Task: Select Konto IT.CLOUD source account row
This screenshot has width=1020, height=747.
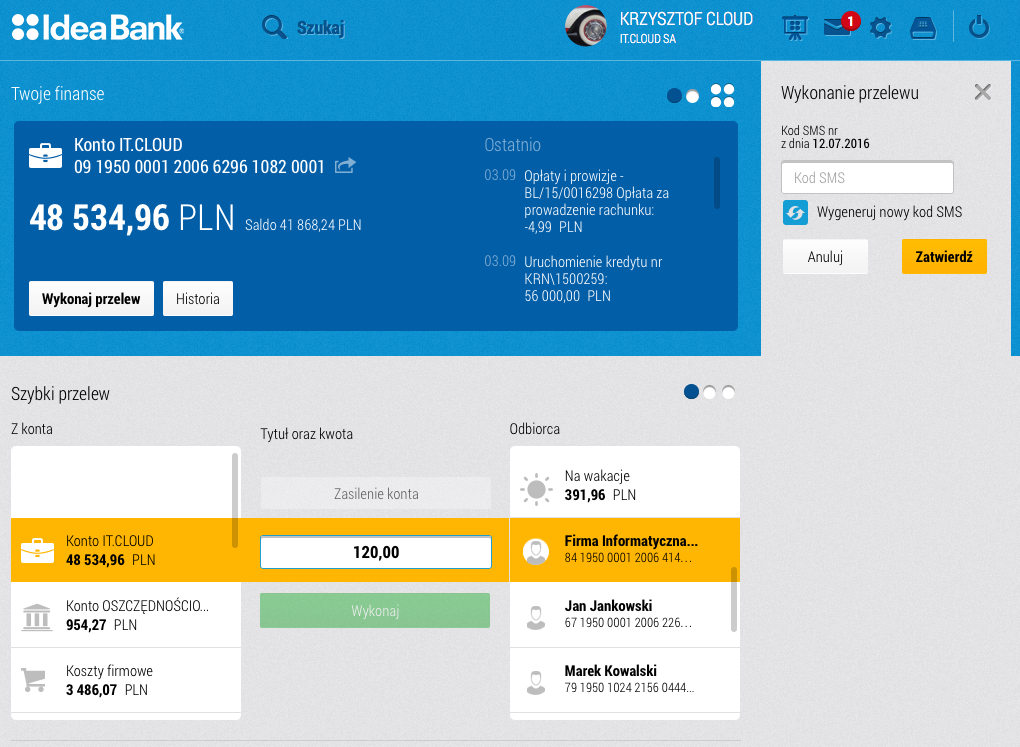Action: [x=126, y=550]
